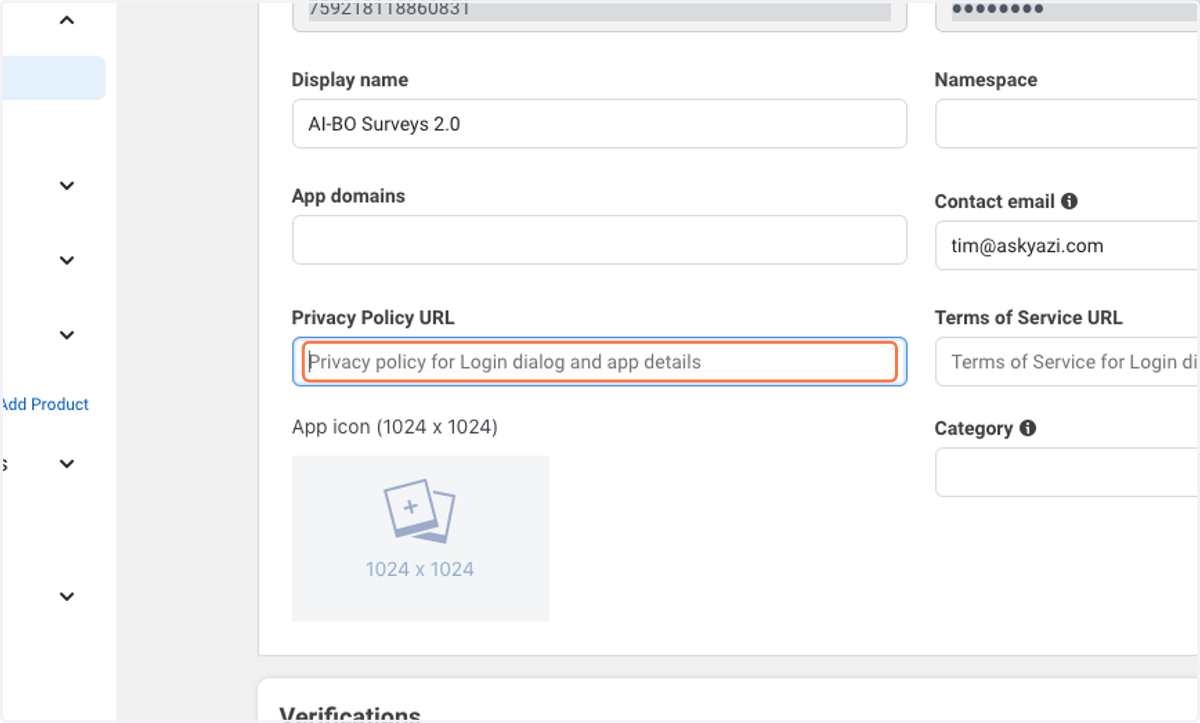This screenshot has height=723, width=1200.
Task: Click the "App domains" label
Action: [348, 196]
